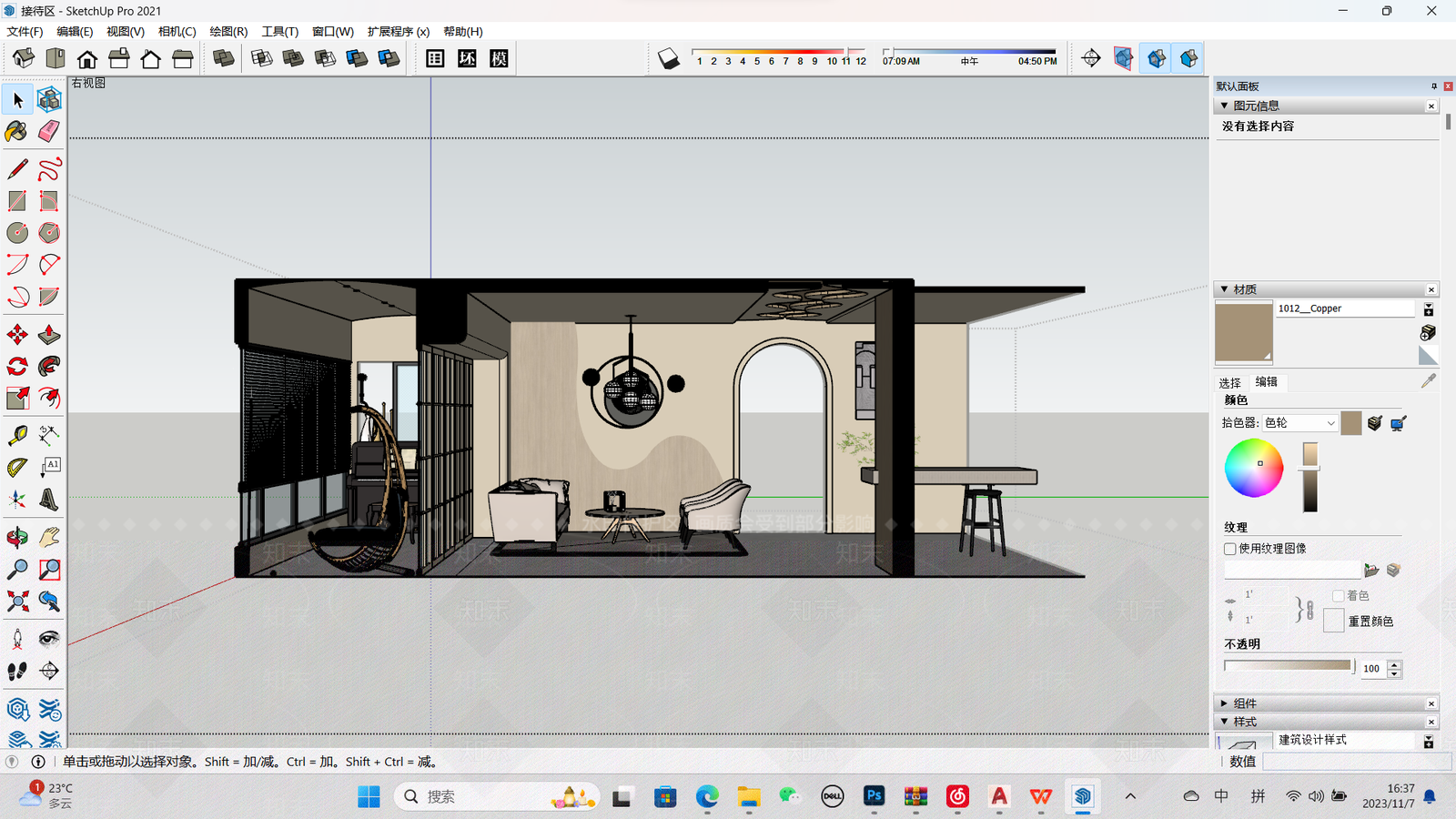Select the Rotate tool
The width and height of the screenshot is (1456, 819).
tap(17, 367)
